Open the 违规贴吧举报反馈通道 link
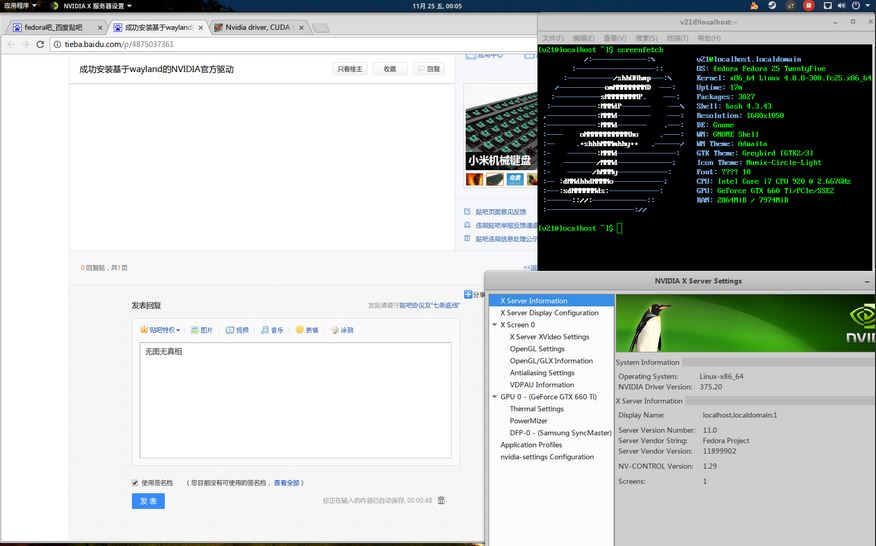876x546 pixels. [x=506, y=225]
